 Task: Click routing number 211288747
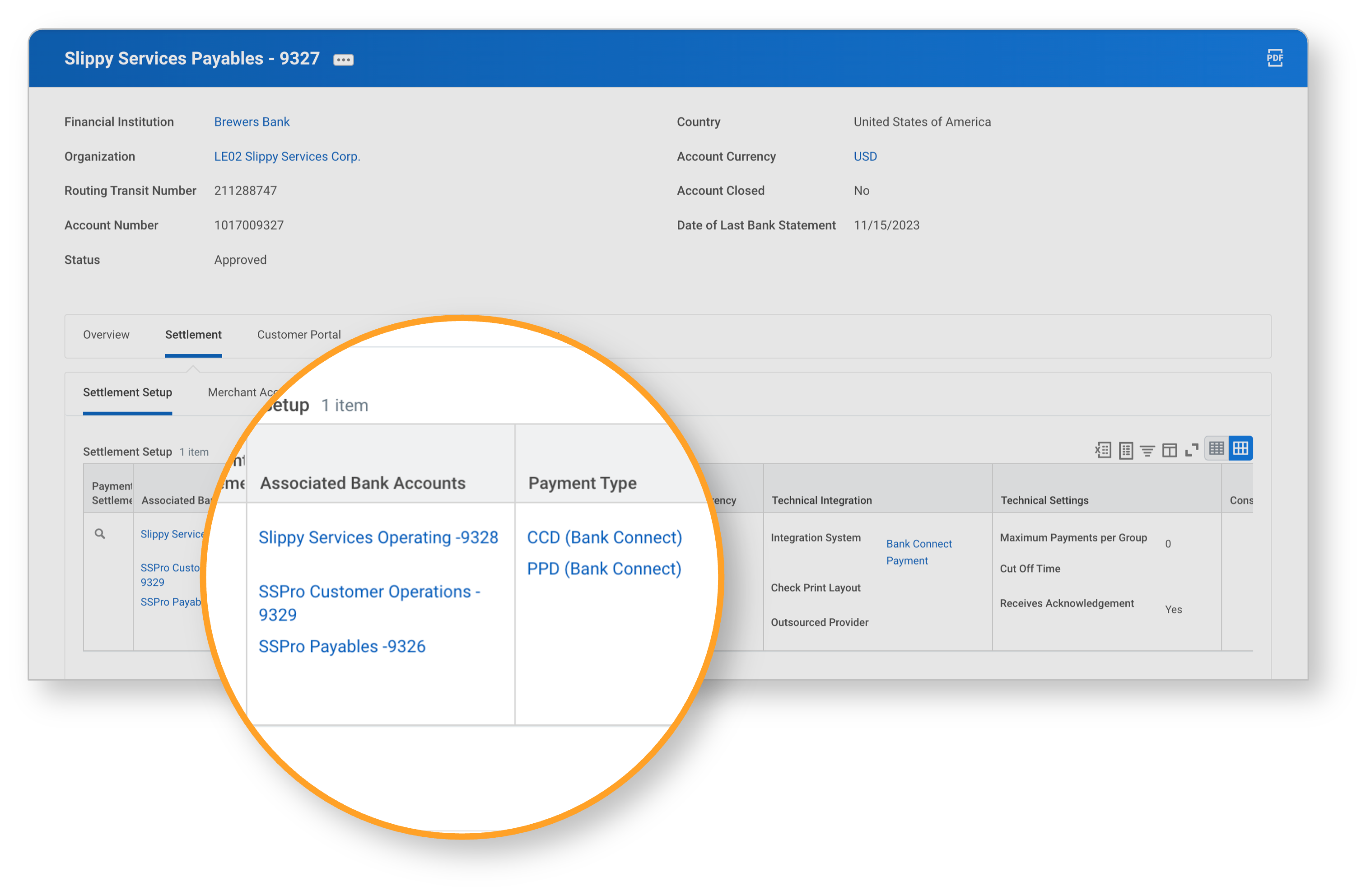[x=246, y=191]
